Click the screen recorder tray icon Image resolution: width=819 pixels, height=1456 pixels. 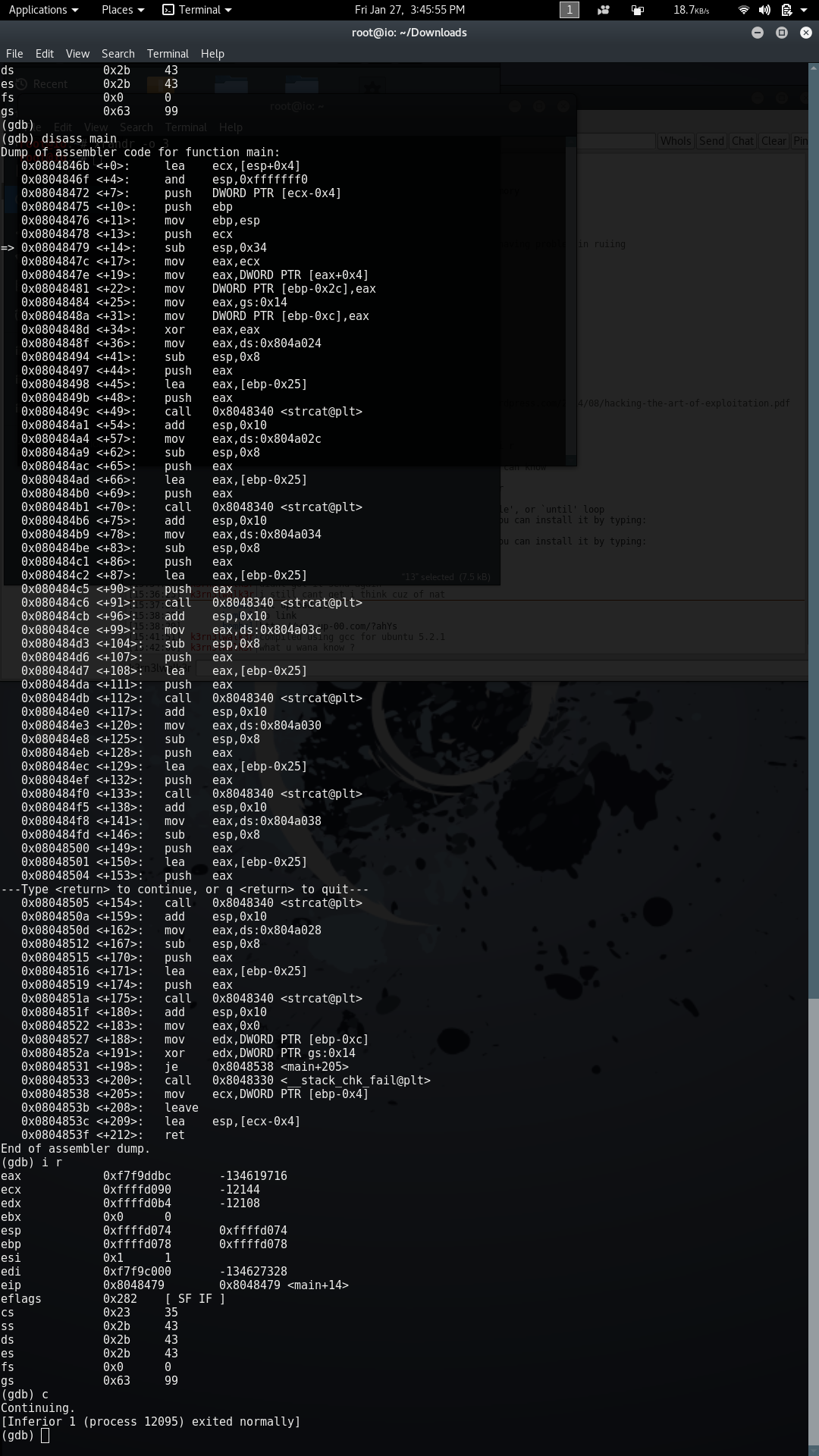pos(638,10)
